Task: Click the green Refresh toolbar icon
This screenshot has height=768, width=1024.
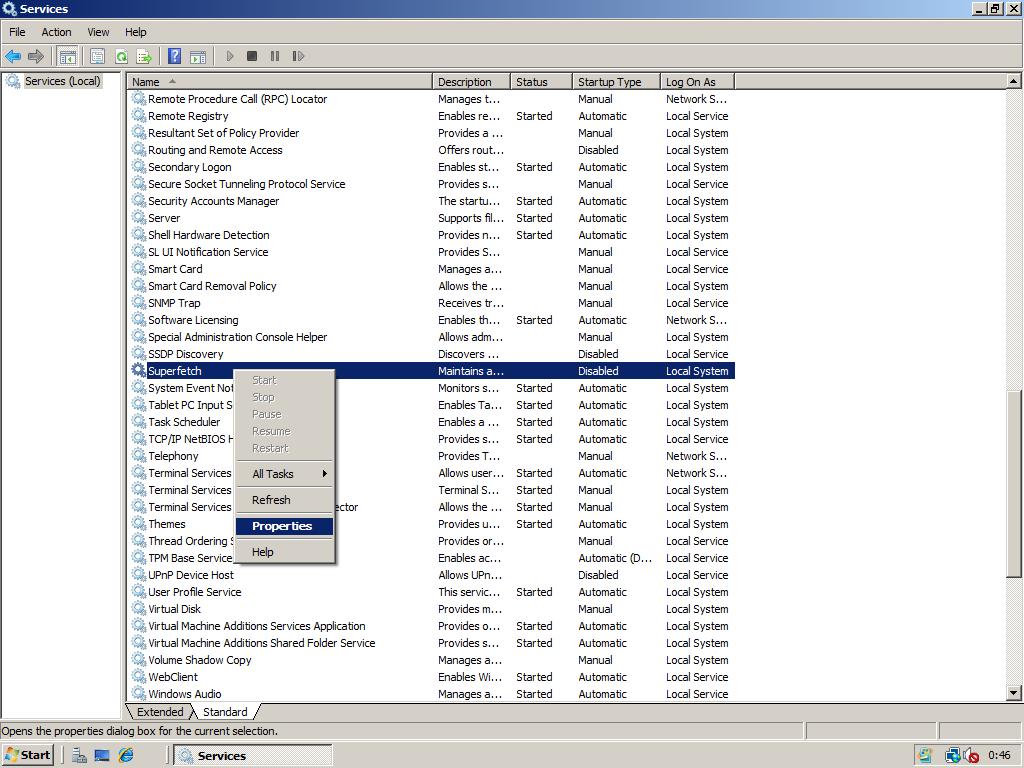Action: tap(121, 56)
